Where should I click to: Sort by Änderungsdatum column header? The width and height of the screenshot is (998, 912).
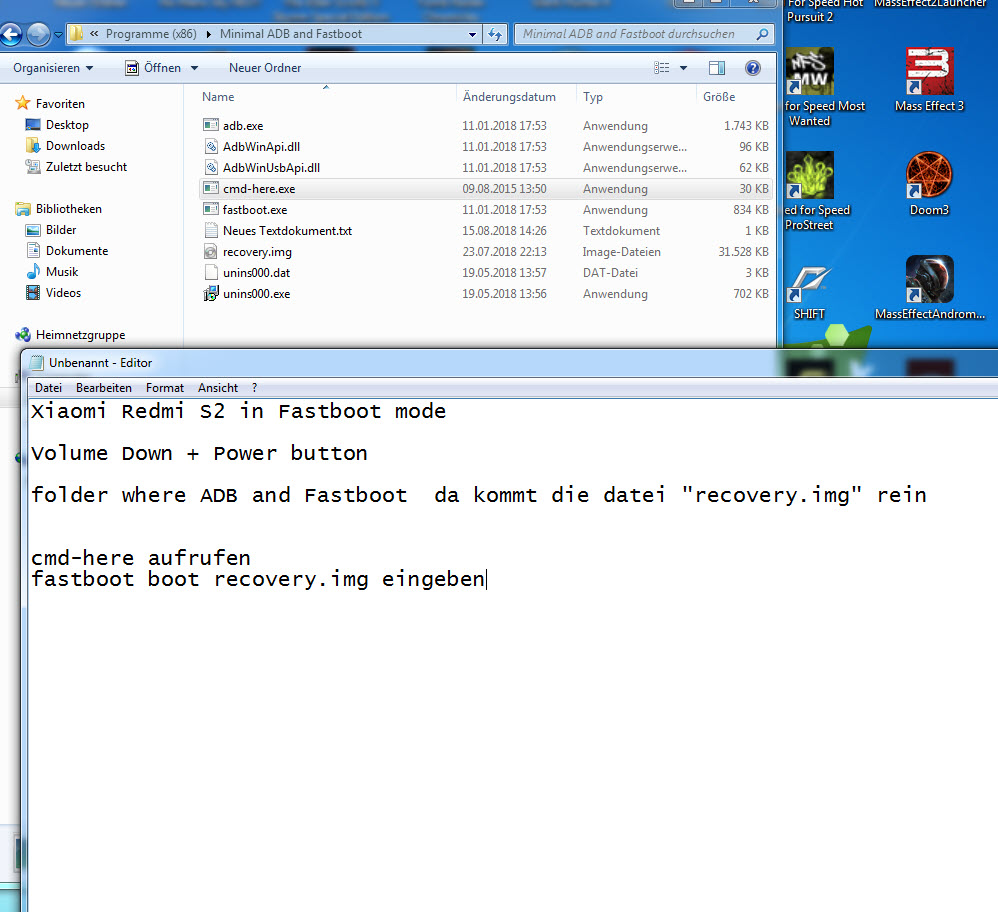click(x=509, y=97)
